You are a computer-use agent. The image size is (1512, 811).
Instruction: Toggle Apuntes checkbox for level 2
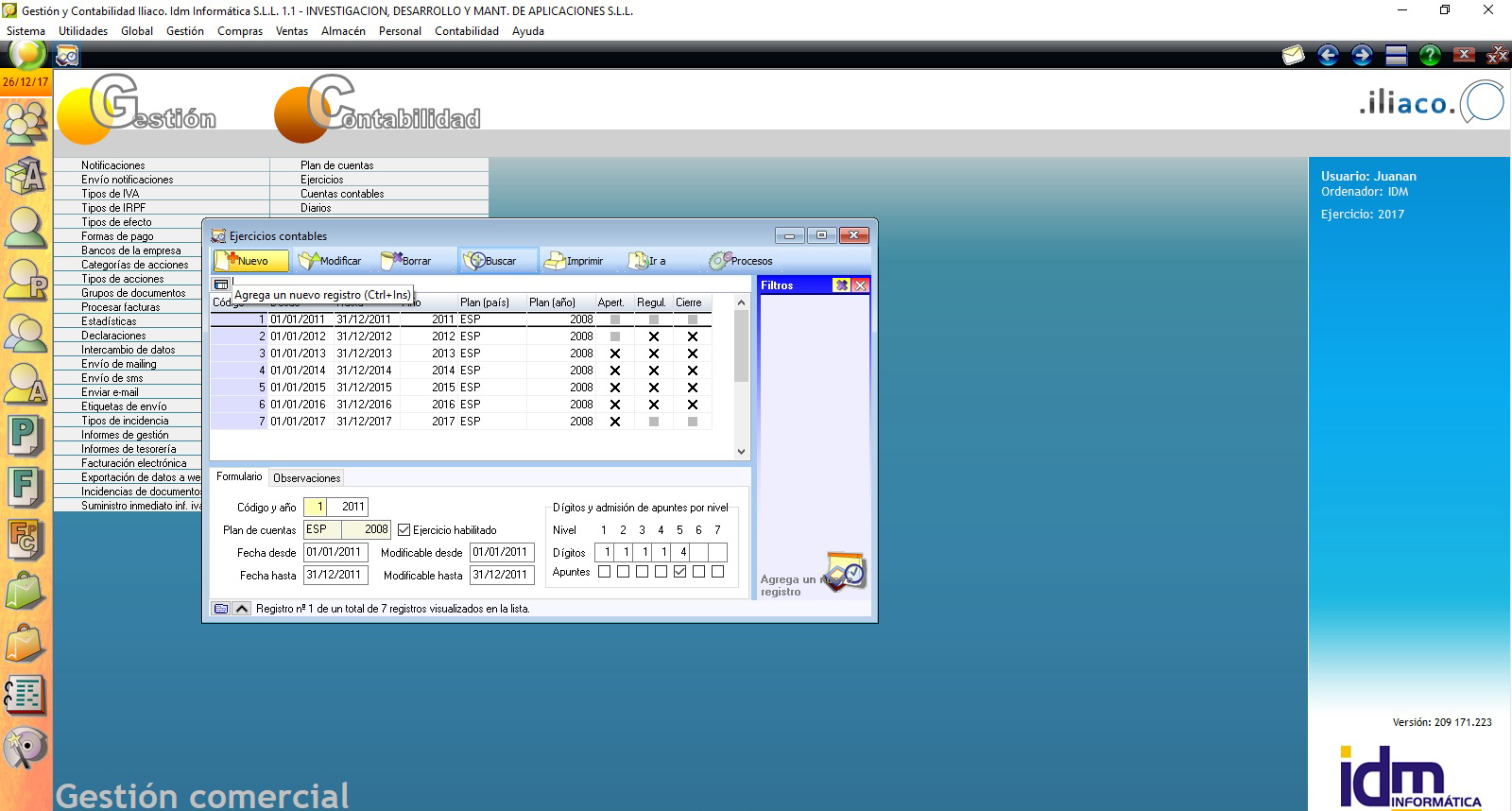coord(623,571)
